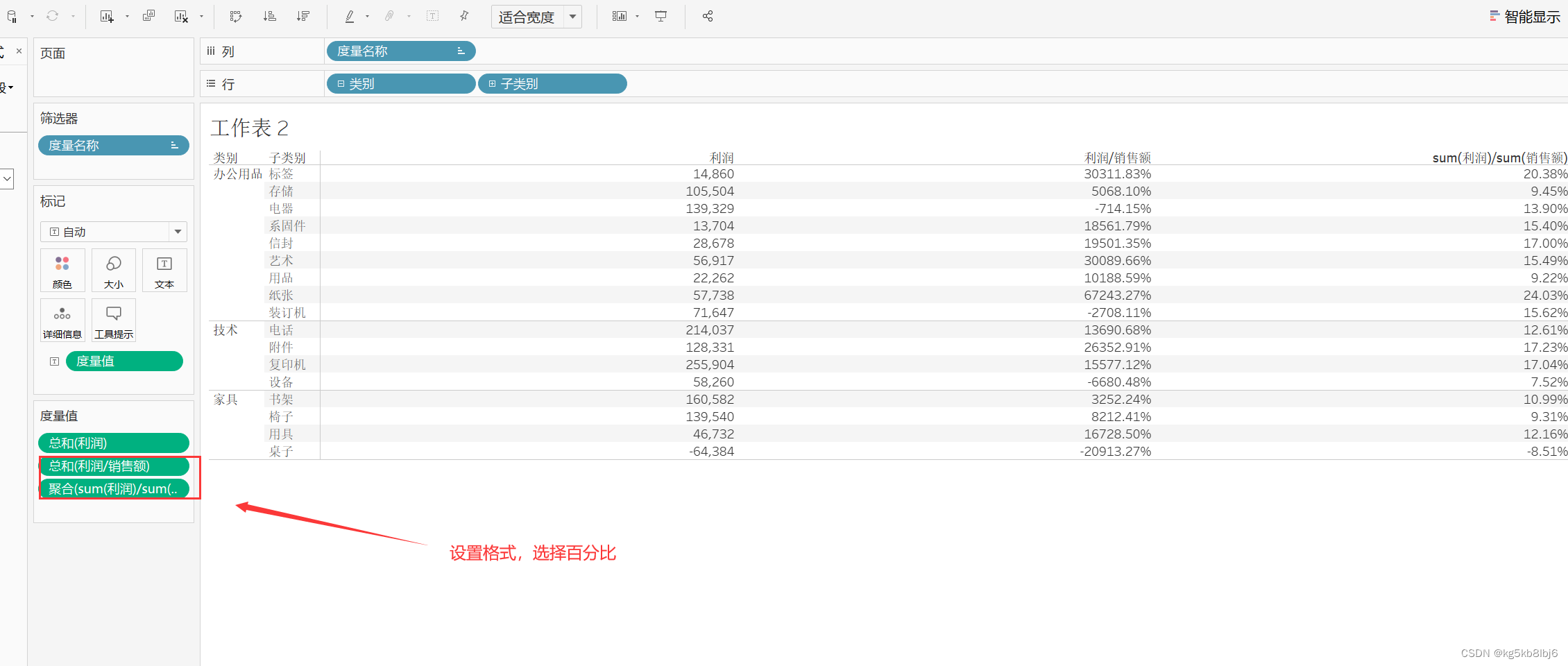The height and width of the screenshot is (666, 1568).
Task: Expand 子类别 pill plus sign
Action: [492, 84]
